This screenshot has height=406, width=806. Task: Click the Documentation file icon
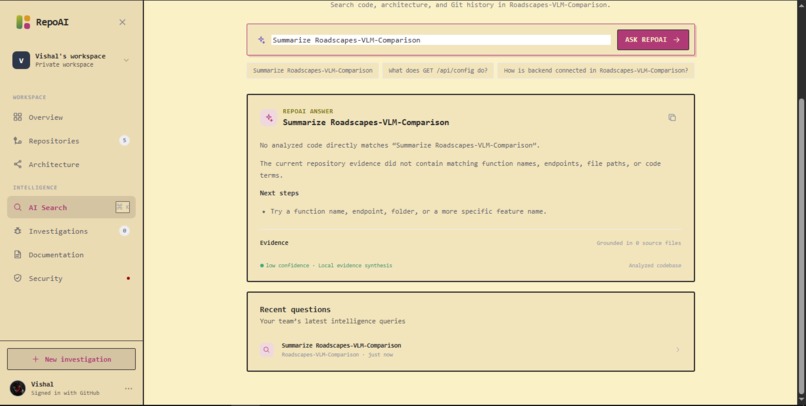coord(17,254)
